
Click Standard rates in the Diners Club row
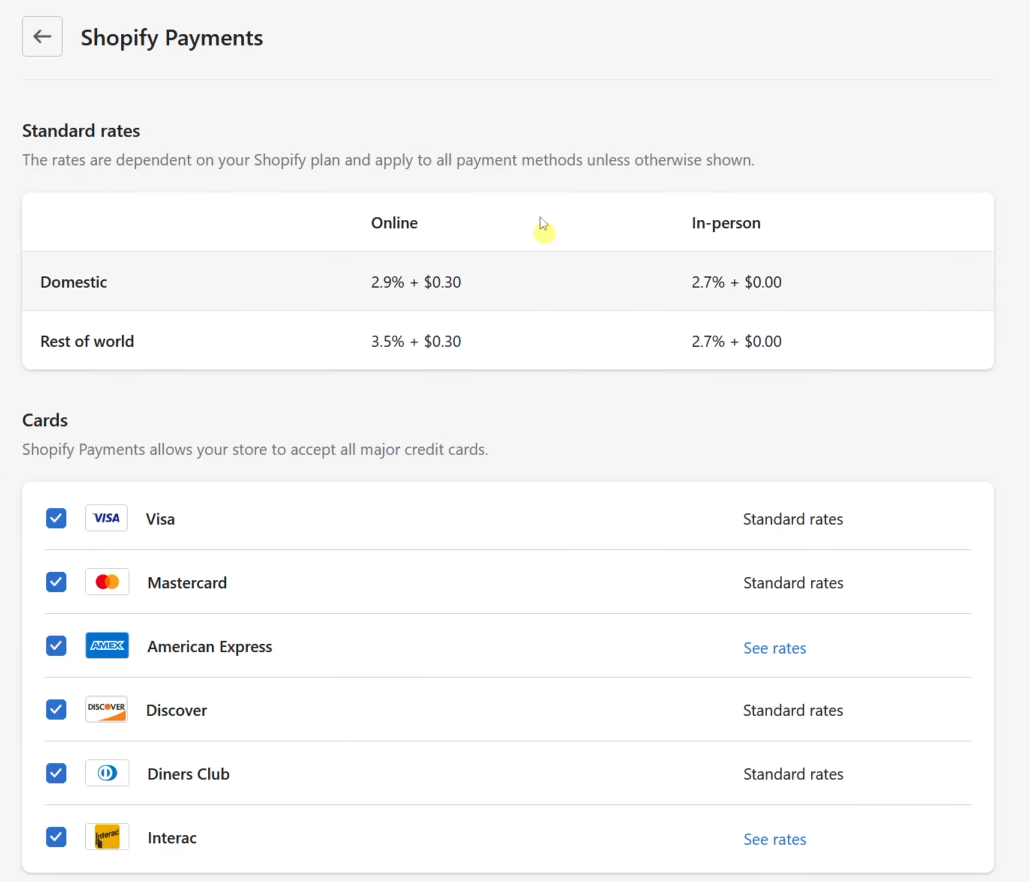[793, 774]
